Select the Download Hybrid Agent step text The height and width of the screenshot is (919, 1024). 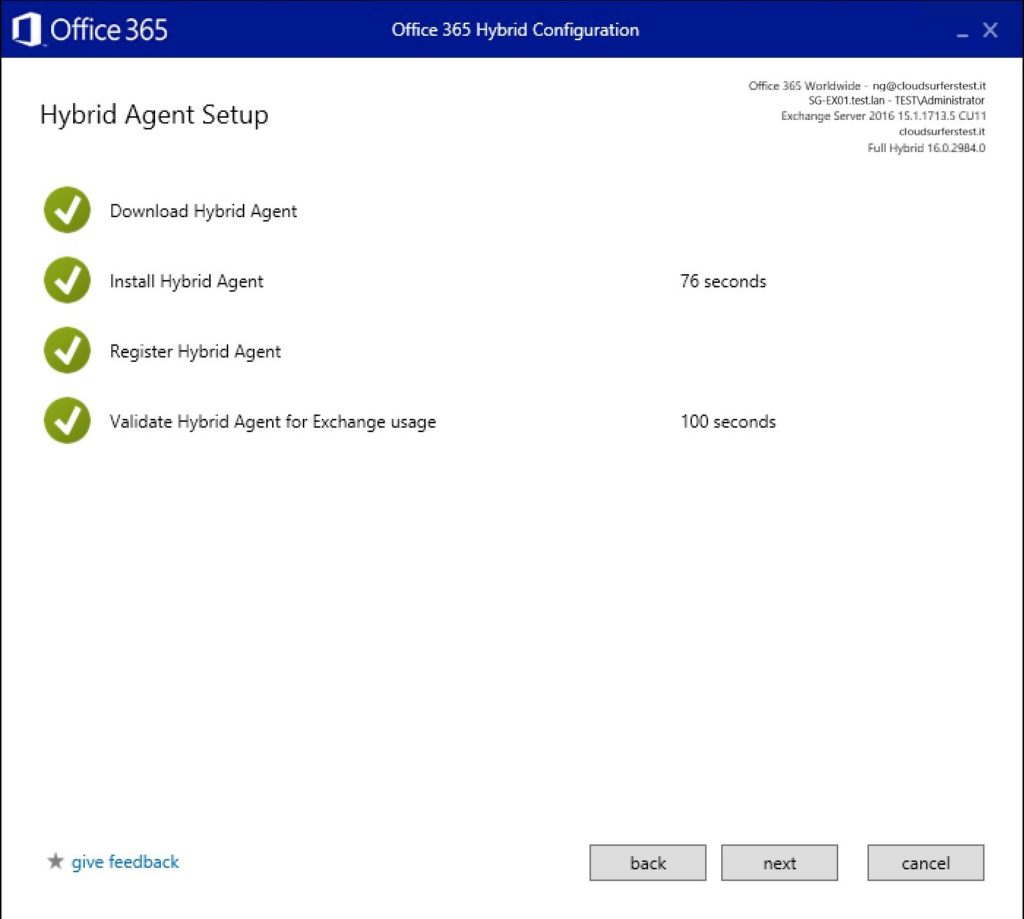[x=203, y=211]
